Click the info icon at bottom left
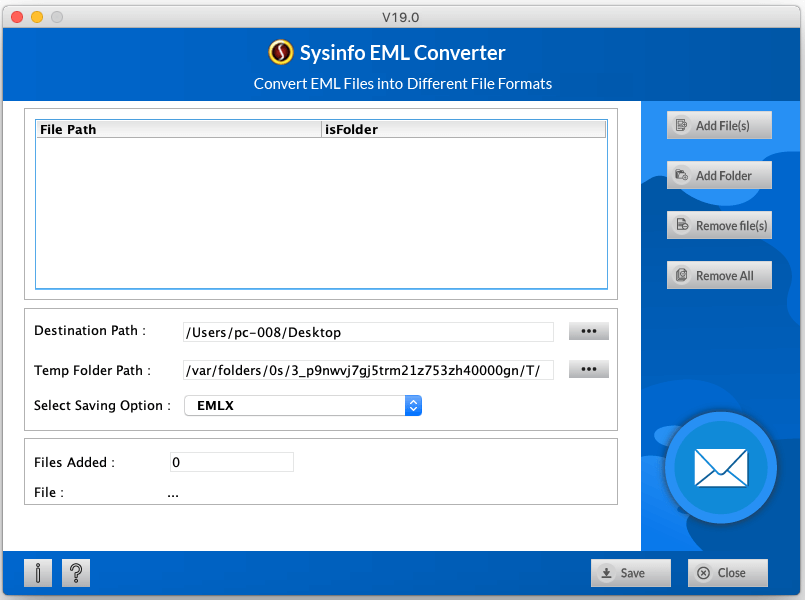The width and height of the screenshot is (805, 600). (38, 573)
